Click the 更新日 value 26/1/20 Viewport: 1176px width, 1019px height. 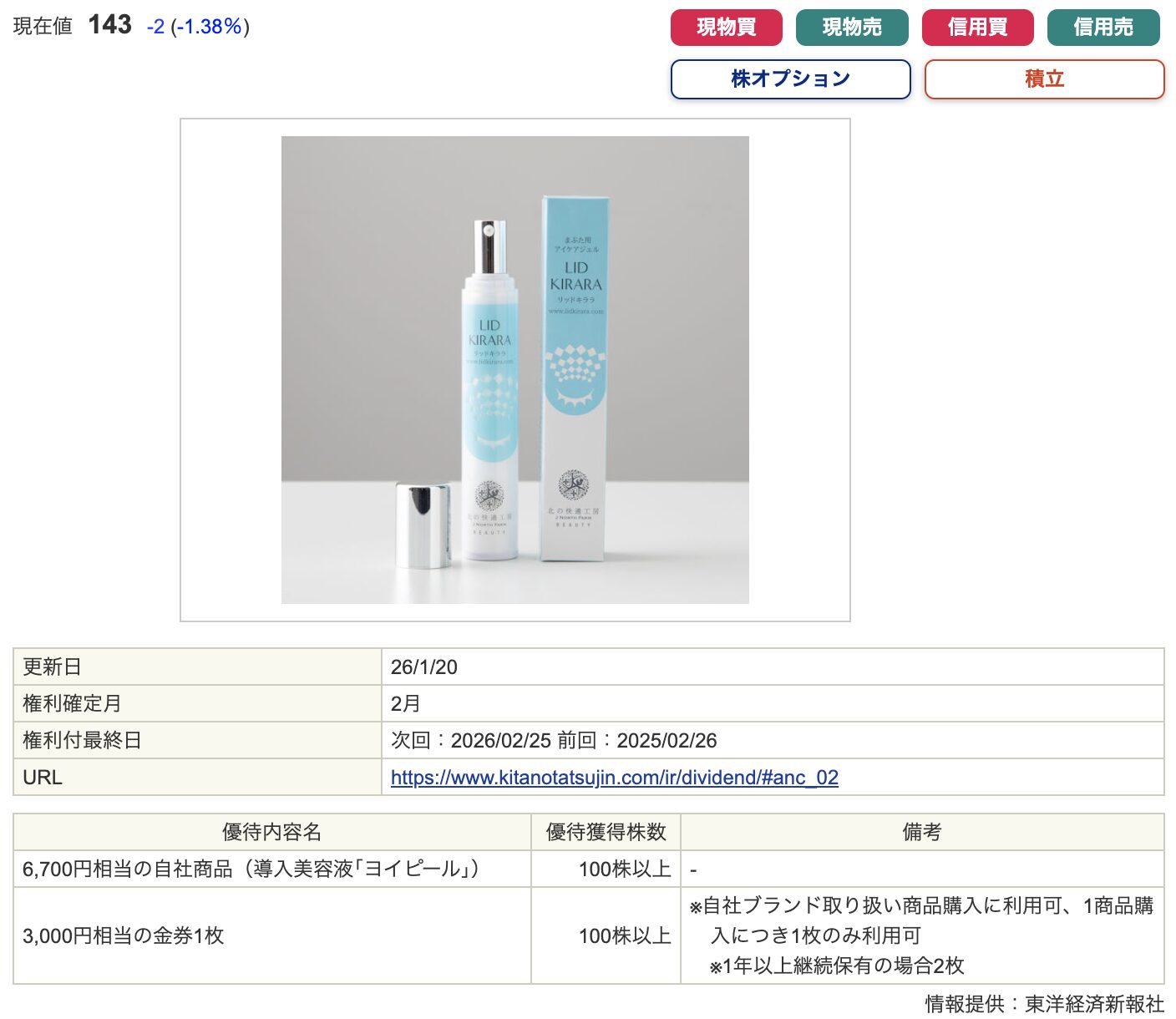424,667
